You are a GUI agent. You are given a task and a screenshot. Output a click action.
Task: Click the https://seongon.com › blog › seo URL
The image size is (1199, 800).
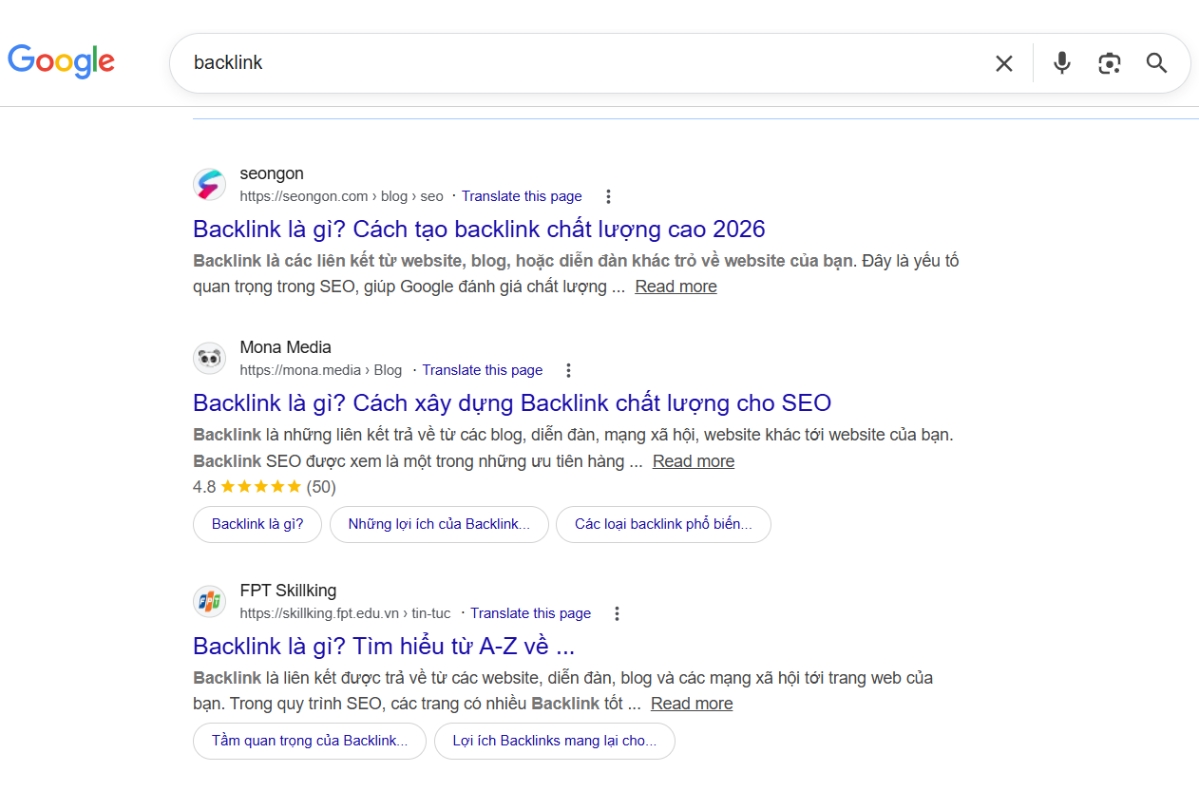(x=341, y=197)
